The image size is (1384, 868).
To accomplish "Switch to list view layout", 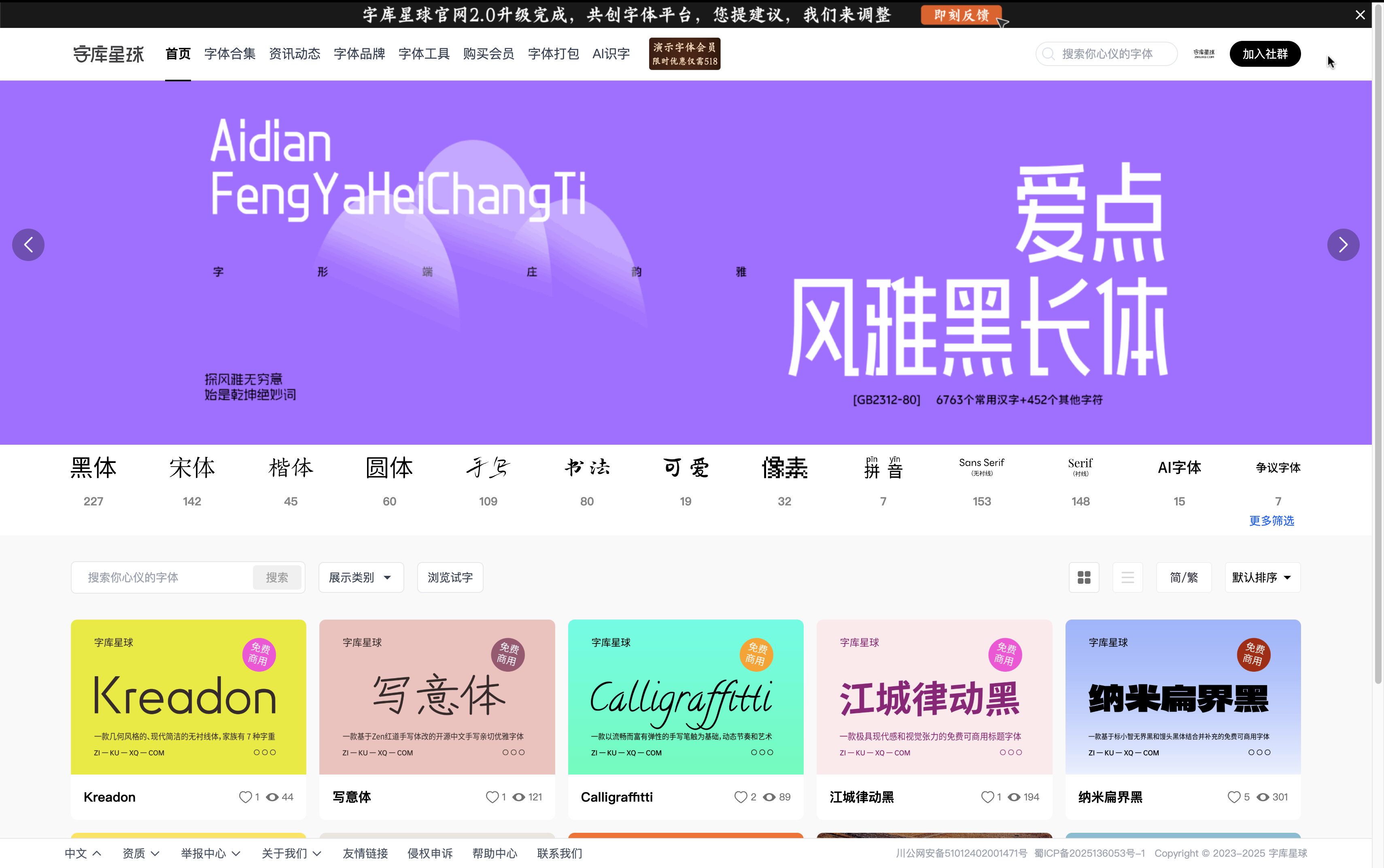I will 1127,577.
